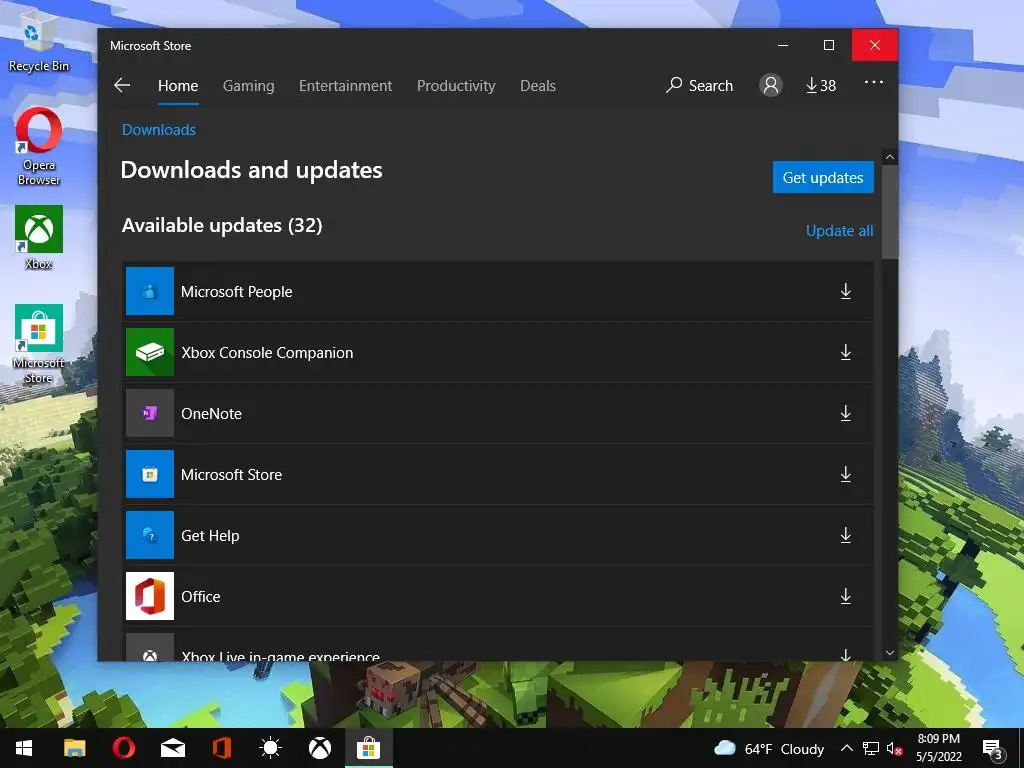Click the Get updates button
The width and height of the screenshot is (1024, 768).
coord(823,178)
